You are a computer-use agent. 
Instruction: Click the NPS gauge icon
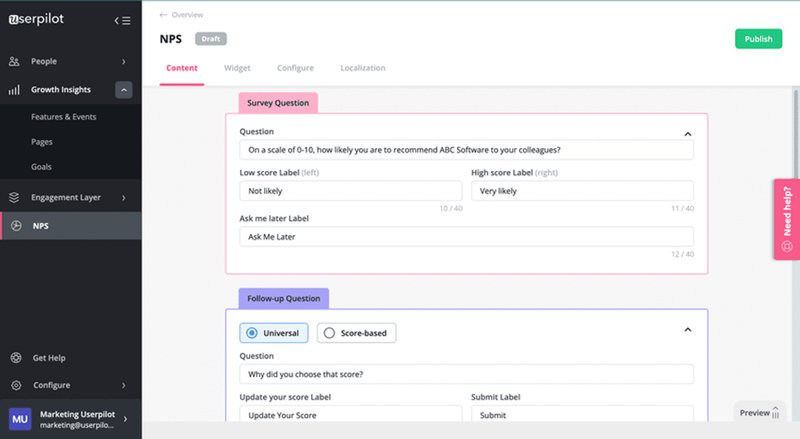click(x=16, y=226)
